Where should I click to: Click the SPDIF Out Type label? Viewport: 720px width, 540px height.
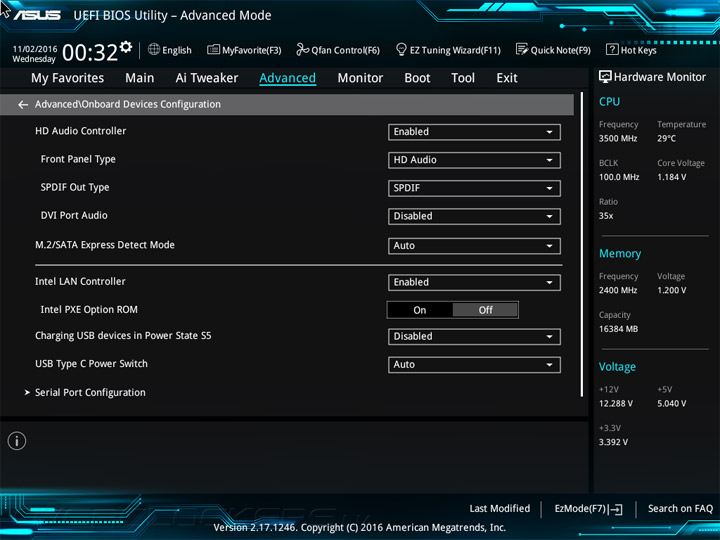pos(75,187)
